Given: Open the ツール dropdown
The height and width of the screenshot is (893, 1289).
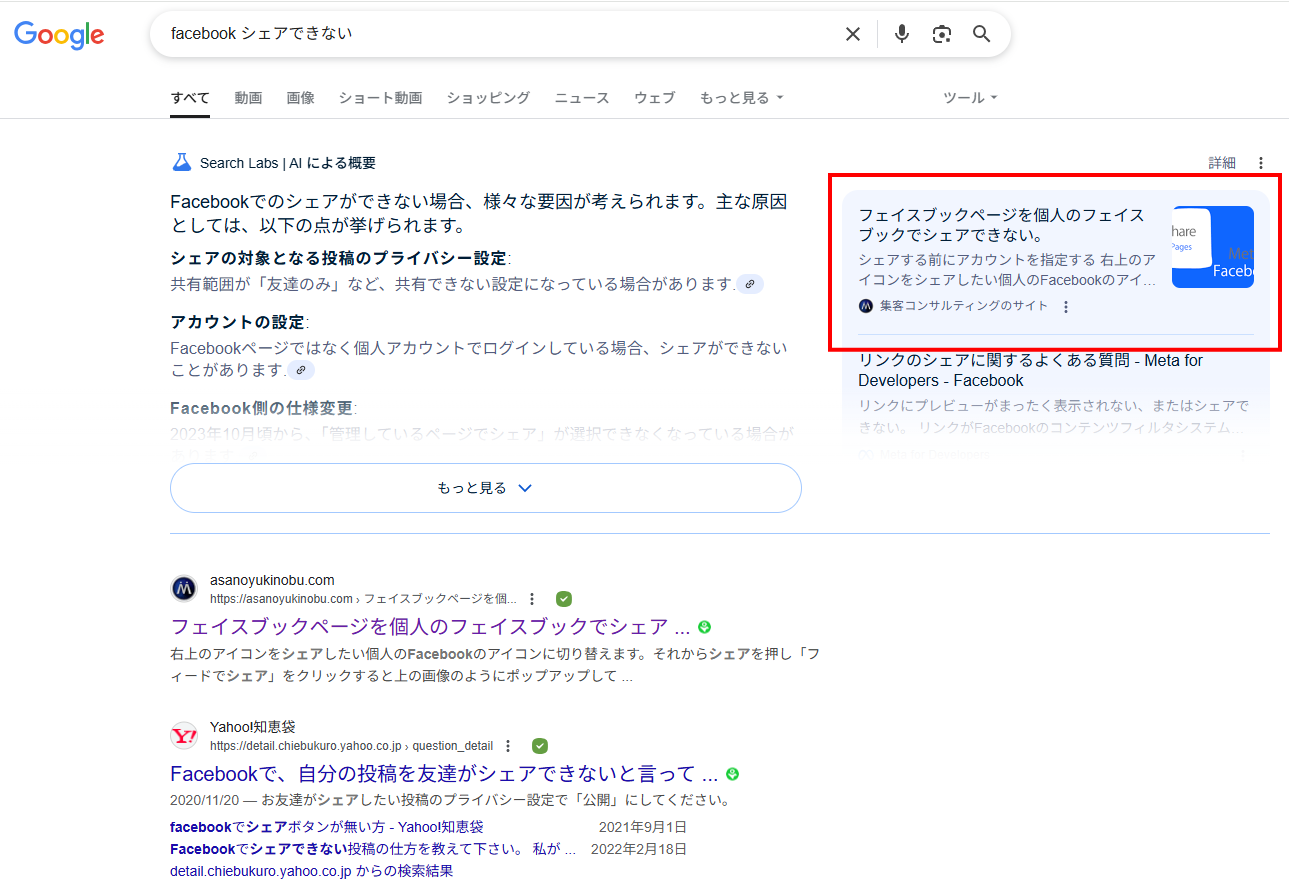Looking at the screenshot, I should tap(970, 98).
